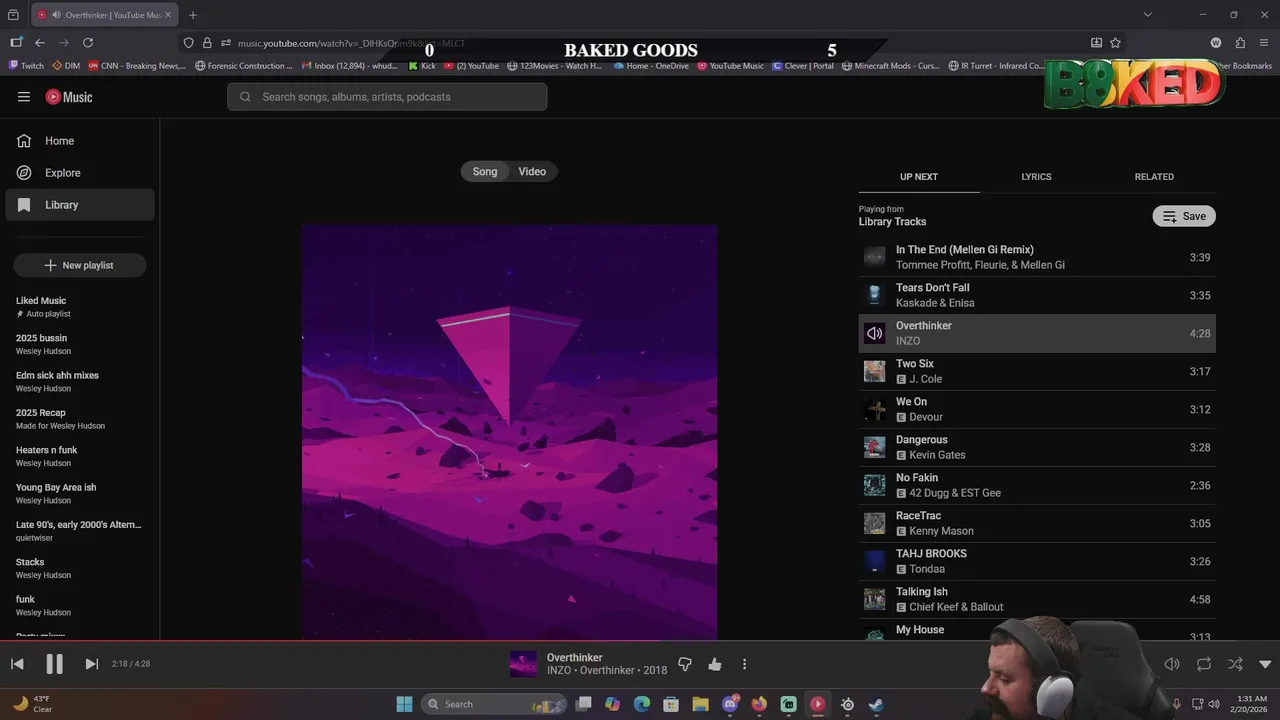Focus the search songs, albums, artists field
The height and width of the screenshot is (720, 1280).
pos(387,97)
